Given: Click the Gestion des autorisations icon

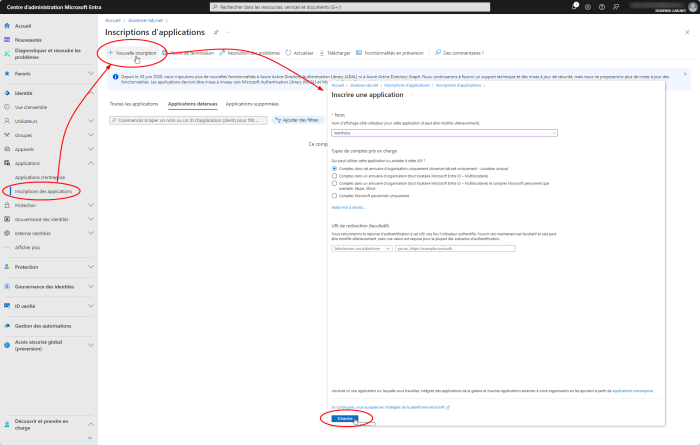Looking at the screenshot, I should pyautogui.click(x=7, y=326).
